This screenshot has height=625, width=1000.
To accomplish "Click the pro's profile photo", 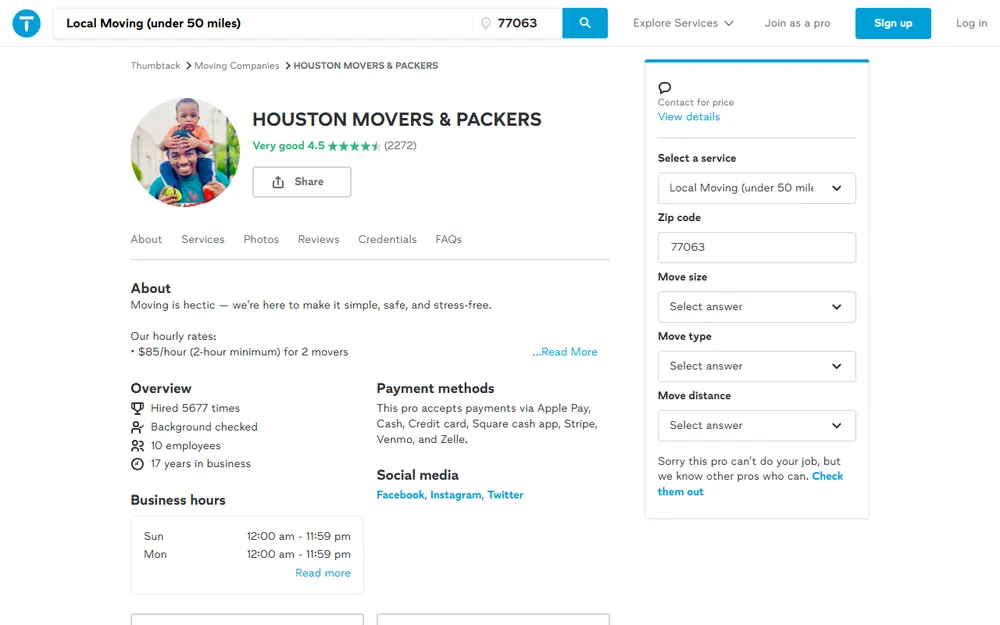I will coord(185,152).
